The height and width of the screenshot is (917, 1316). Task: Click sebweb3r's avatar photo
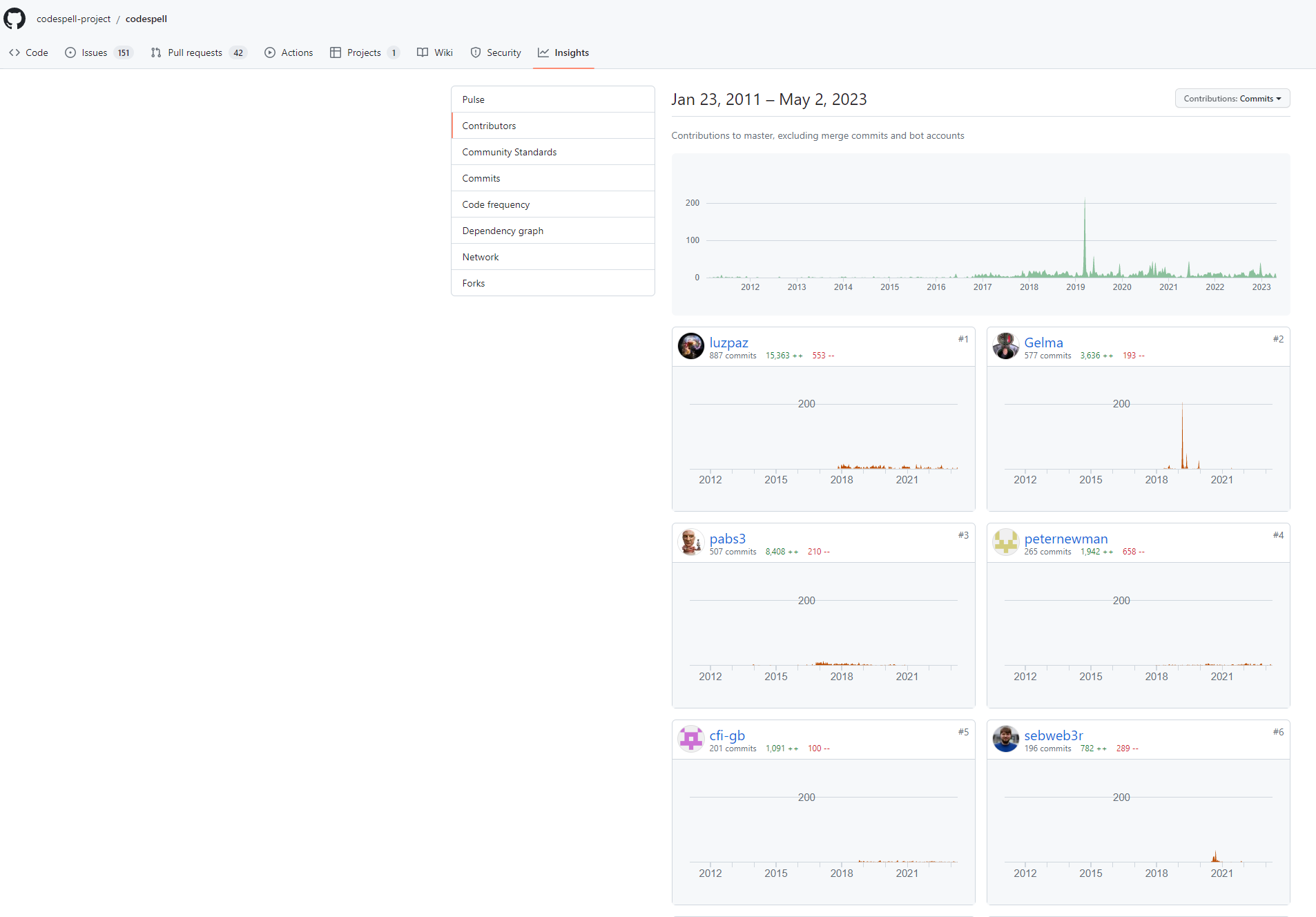[x=1005, y=739]
